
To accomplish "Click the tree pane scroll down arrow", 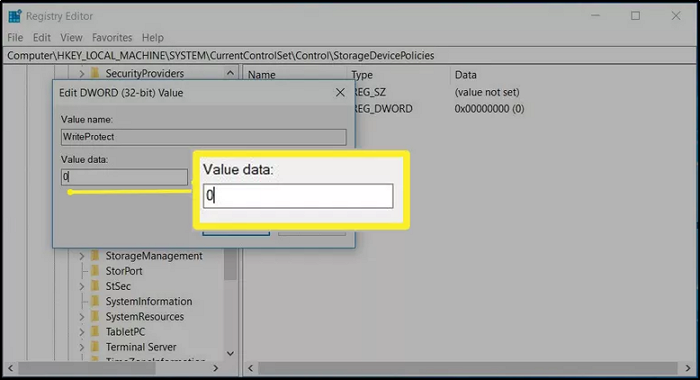I will 230,354.
